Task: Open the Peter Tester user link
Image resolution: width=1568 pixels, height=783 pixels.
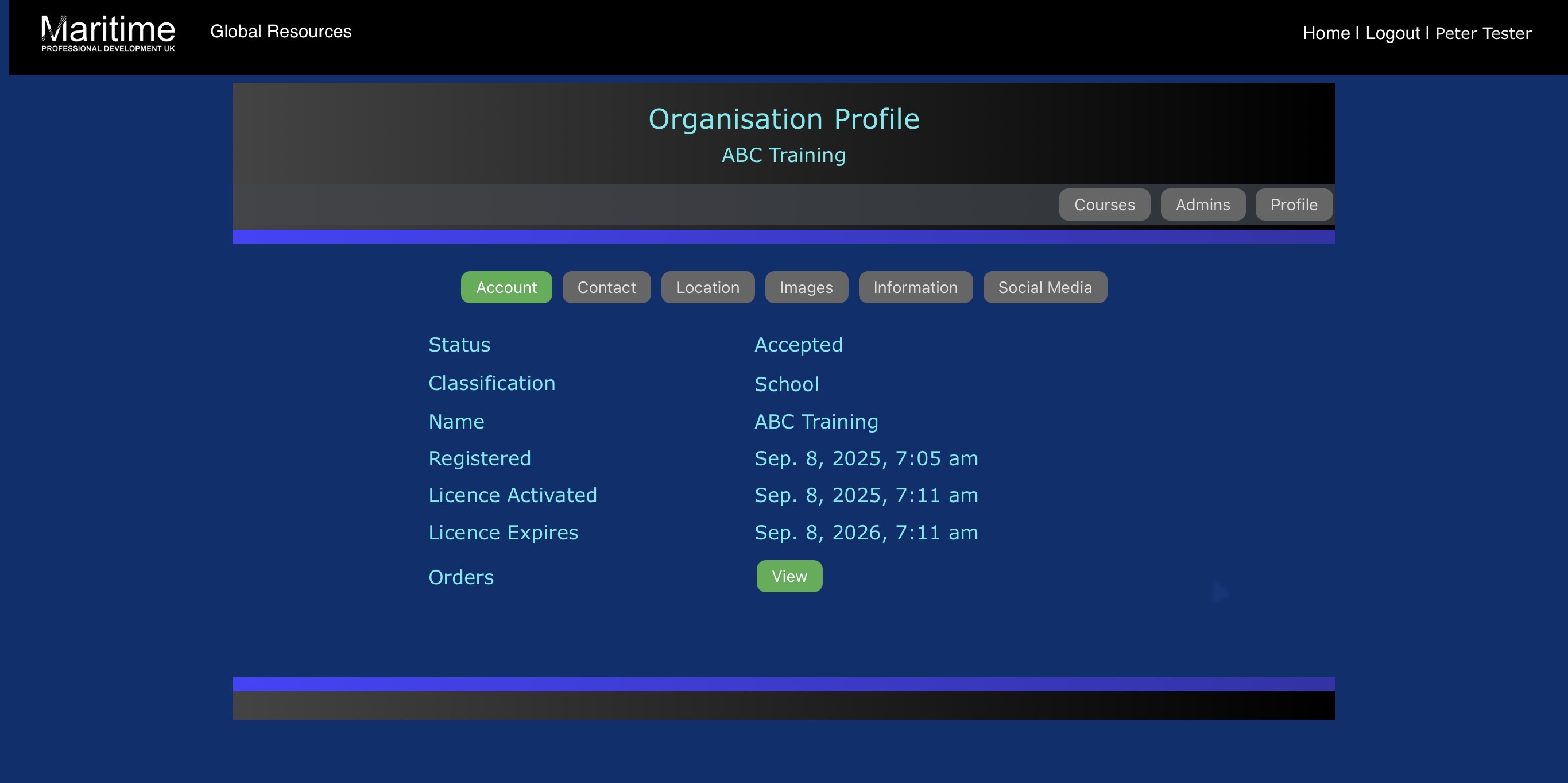Action: coord(1483,33)
